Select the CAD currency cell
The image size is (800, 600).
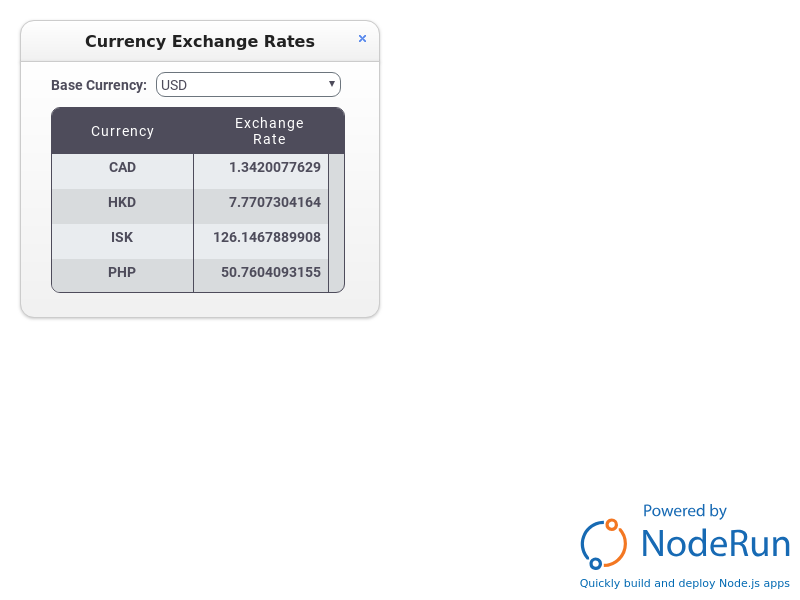coord(123,168)
